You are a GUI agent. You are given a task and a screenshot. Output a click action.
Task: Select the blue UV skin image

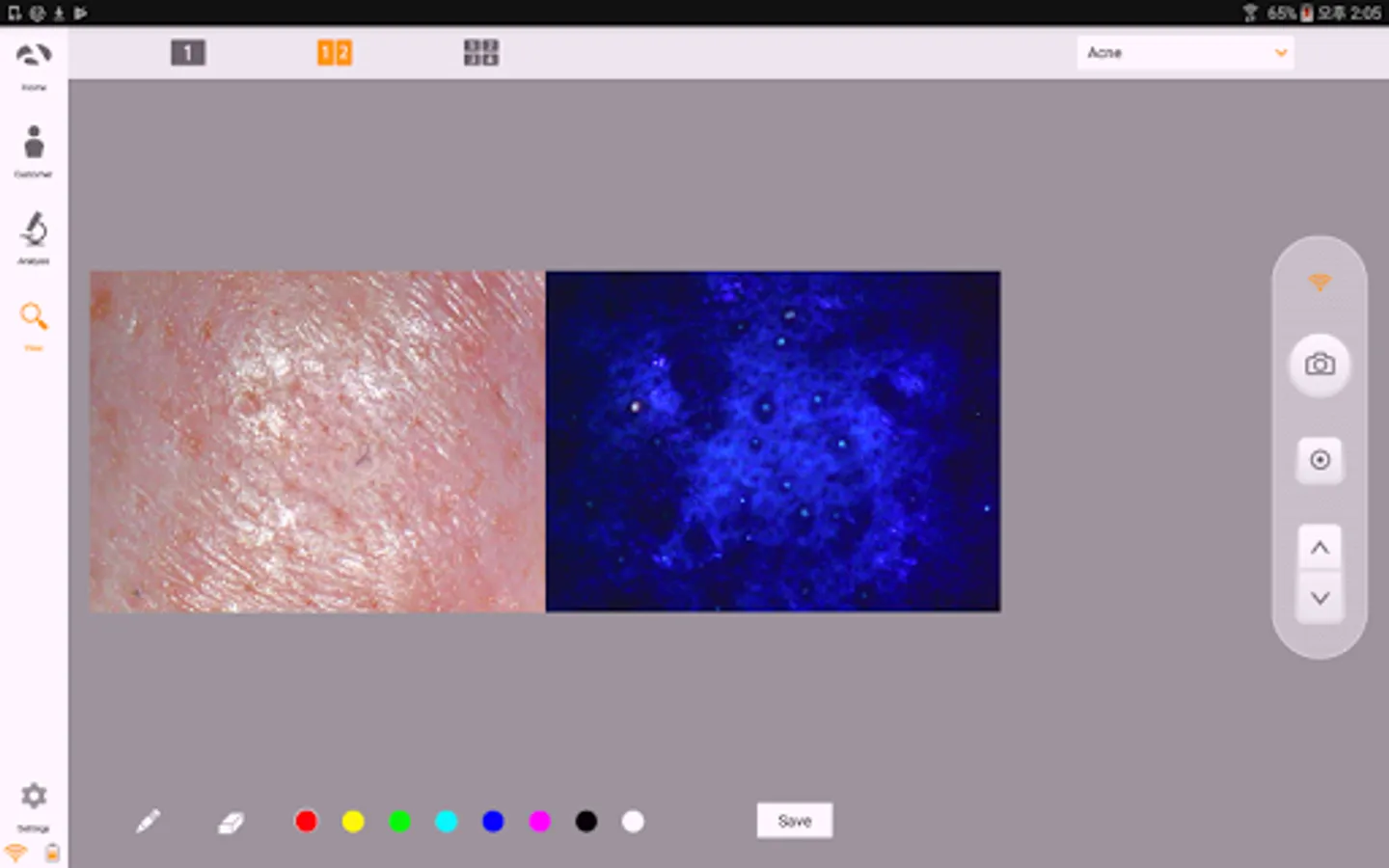774,442
